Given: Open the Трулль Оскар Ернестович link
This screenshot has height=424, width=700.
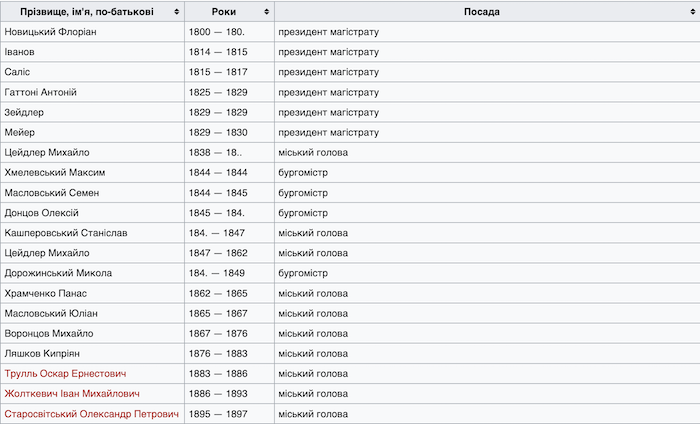Looking at the screenshot, I should [65, 374].
